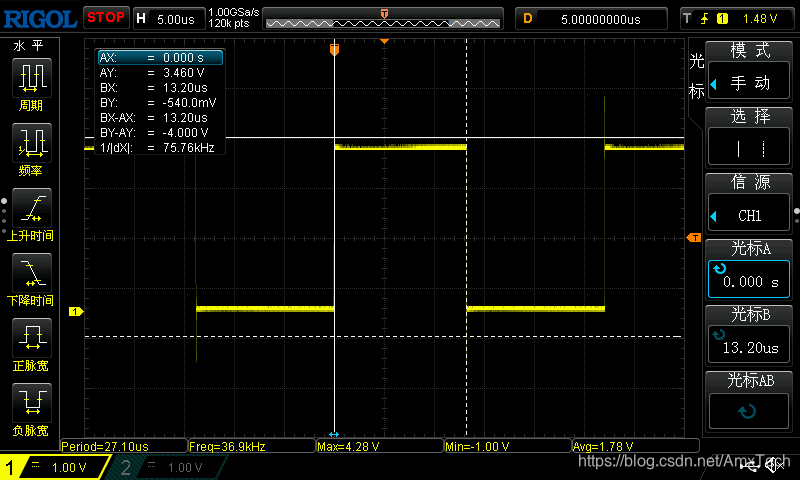Select channel 1 tab at 1.00 V
The height and width of the screenshot is (480, 800).
[55, 467]
